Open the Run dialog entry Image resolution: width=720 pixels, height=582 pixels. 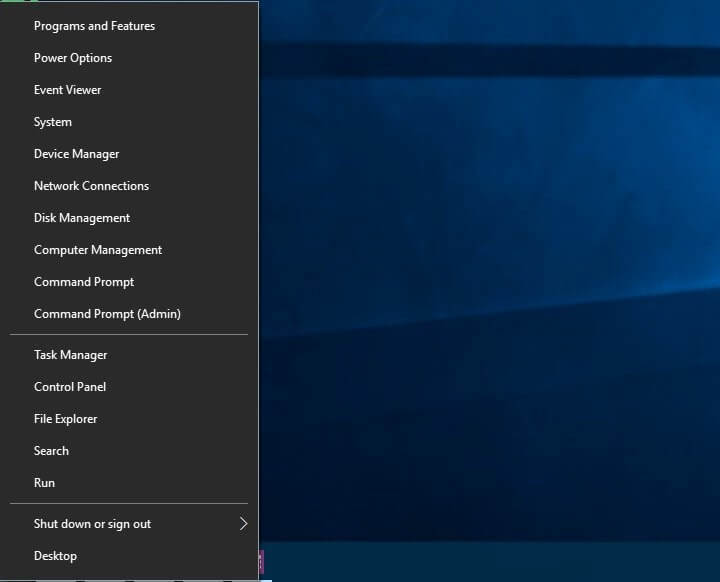pos(44,483)
